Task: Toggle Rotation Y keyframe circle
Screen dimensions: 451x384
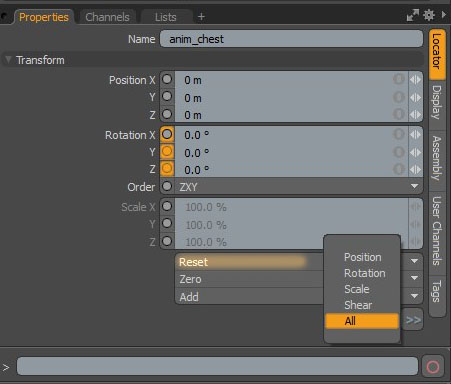Action: pos(167,152)
